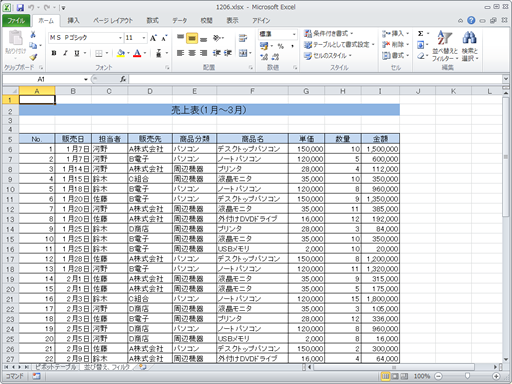Screen dimensions: 512x384
Task: Toggle bold formatting
Action: pos(54,53)
